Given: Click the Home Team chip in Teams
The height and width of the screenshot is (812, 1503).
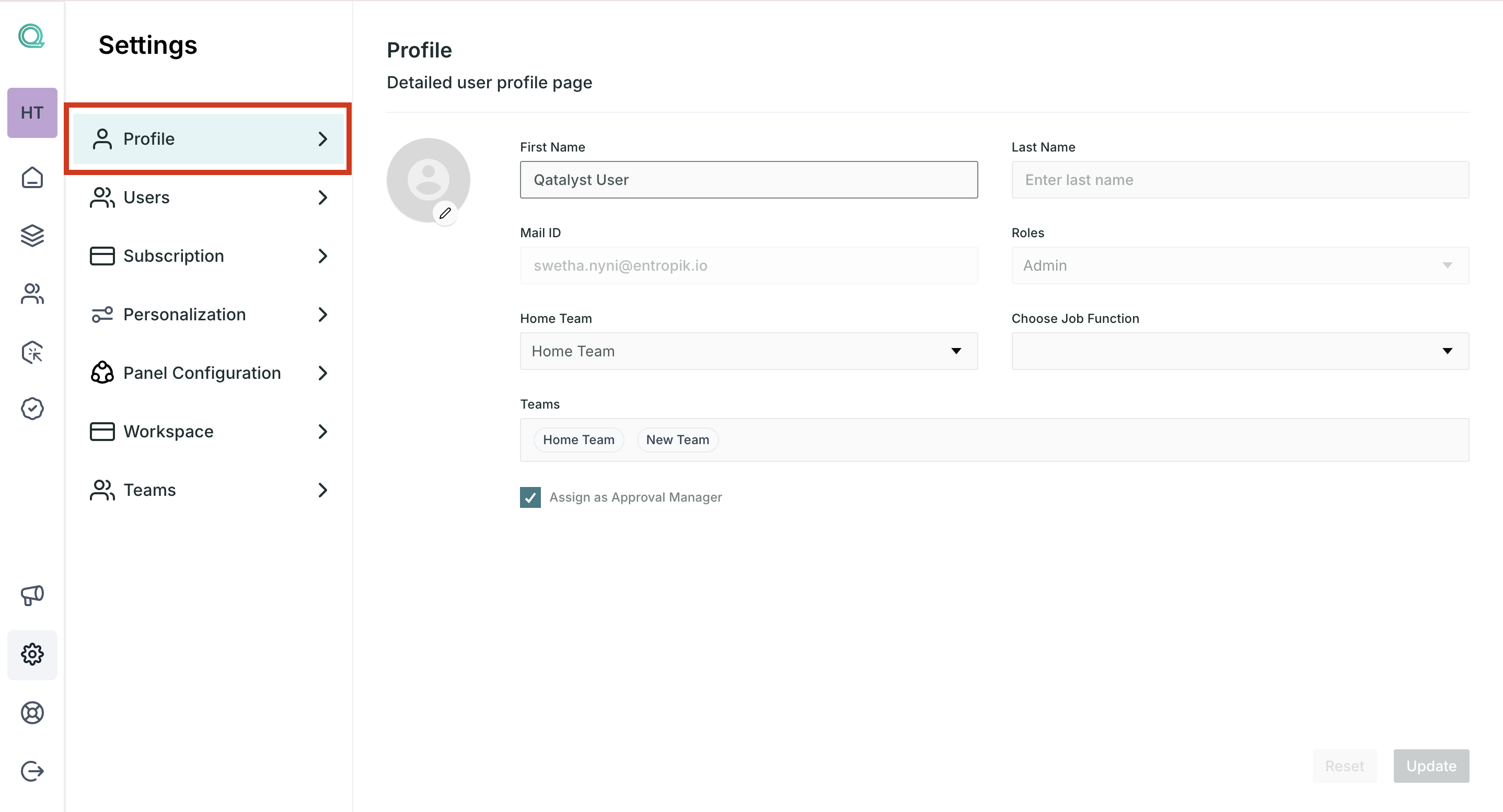Looking at the screenshot, I should pyautogui.click(x=578, y=440).
